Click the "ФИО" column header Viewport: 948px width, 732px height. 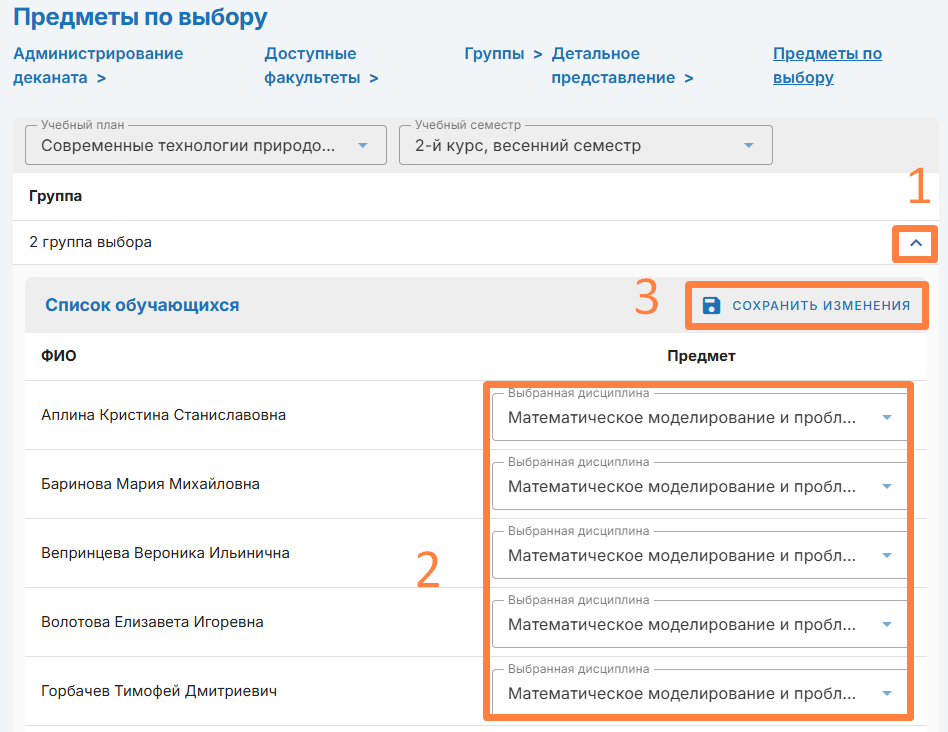pos(58,356)
